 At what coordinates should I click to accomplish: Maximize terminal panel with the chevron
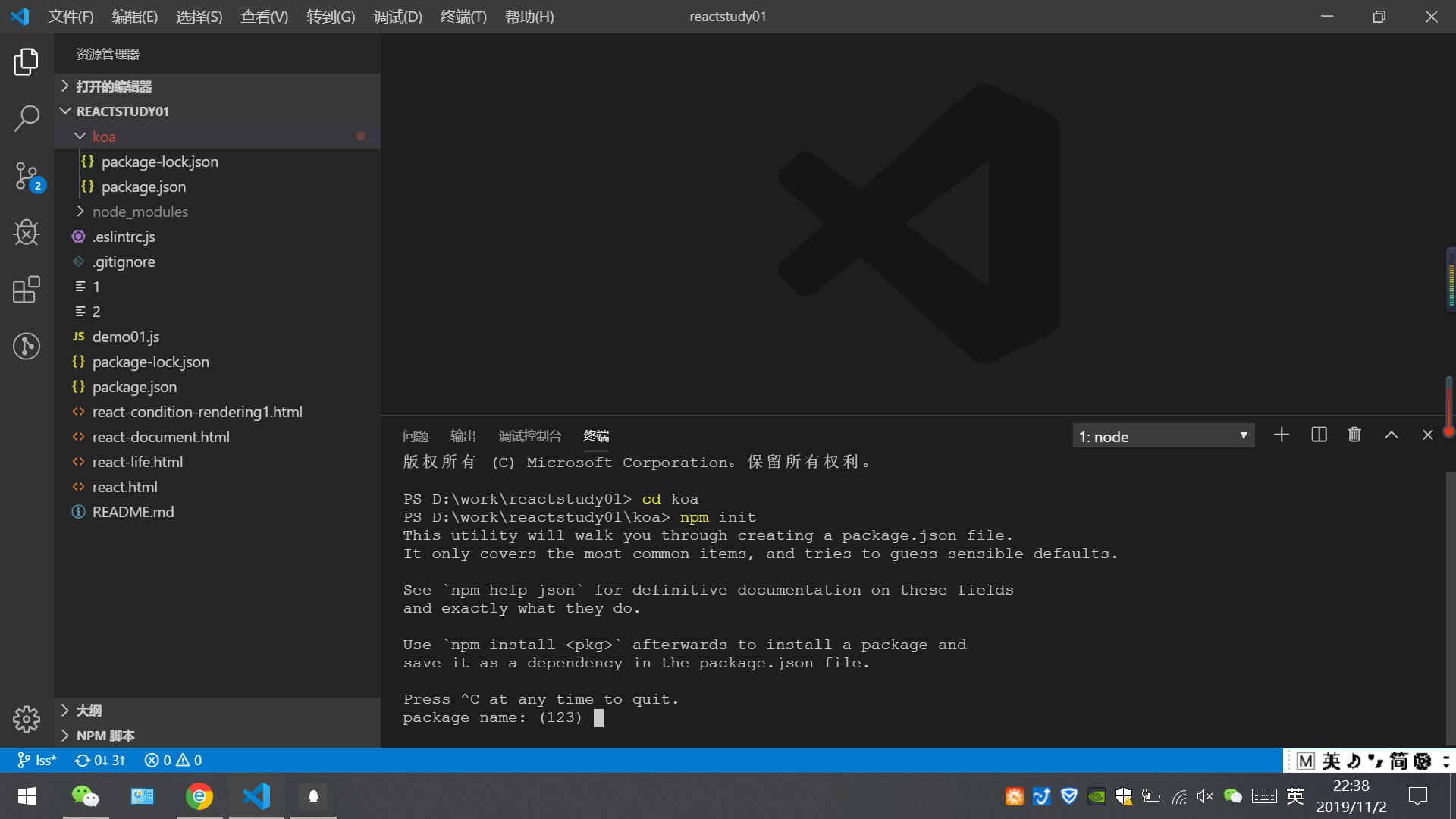point(1391,435)
